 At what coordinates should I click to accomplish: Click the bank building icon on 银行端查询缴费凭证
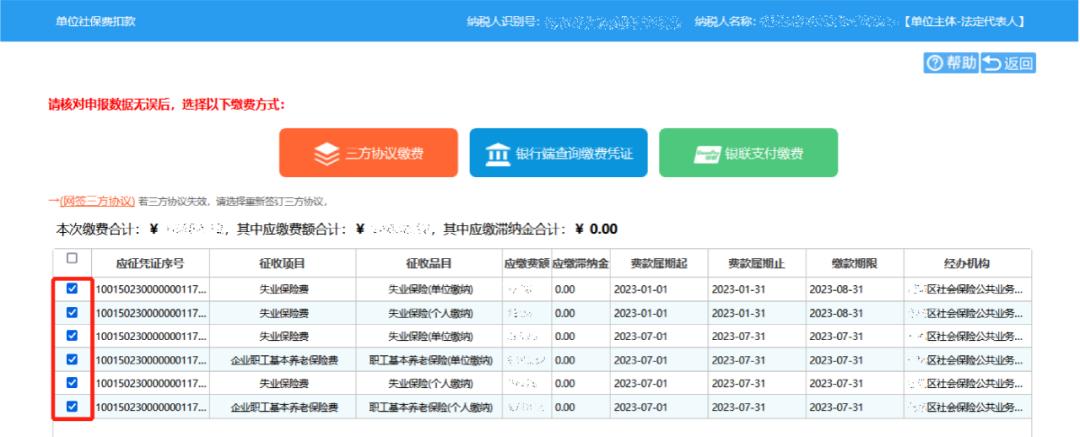pyautogui.click(x=497, y=154)
